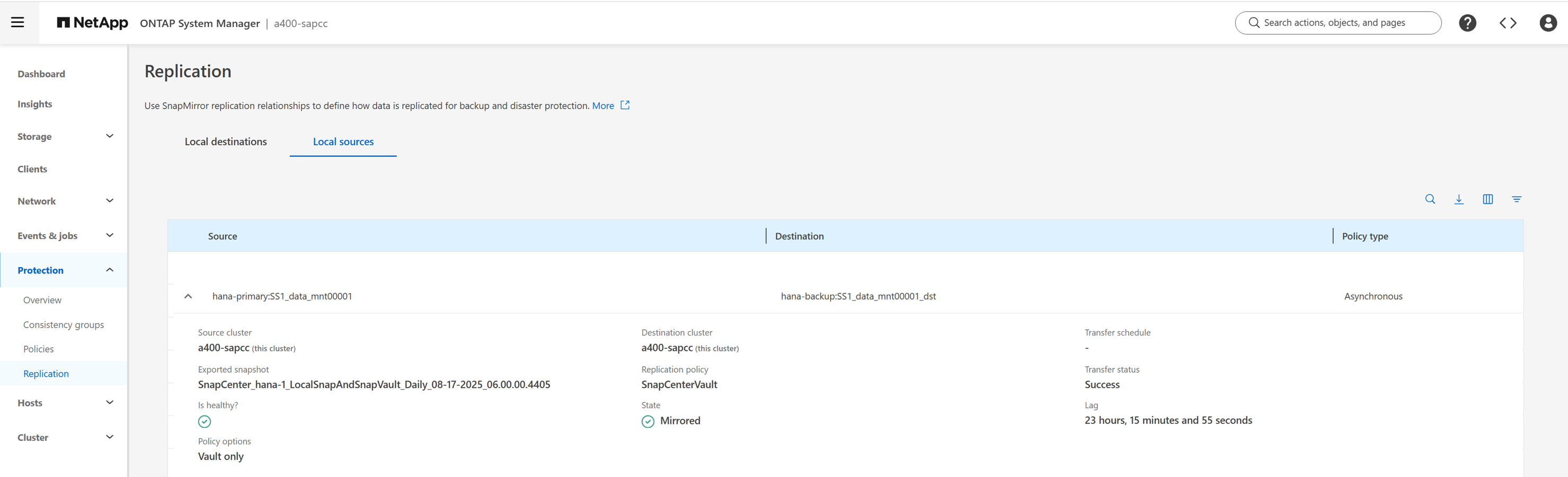The width and height of the screenshot is (1568, 477).
Task: Click source cluster name a400-sapcc
Action: (224, 347)
